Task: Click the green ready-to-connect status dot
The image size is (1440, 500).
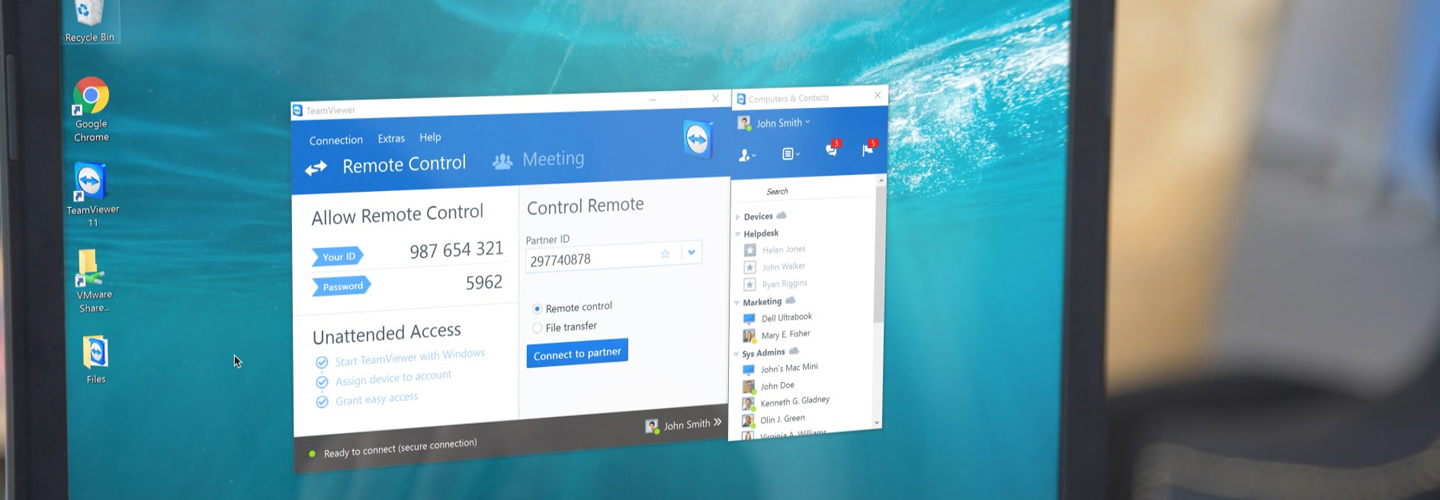Action: tap(313, 454)
